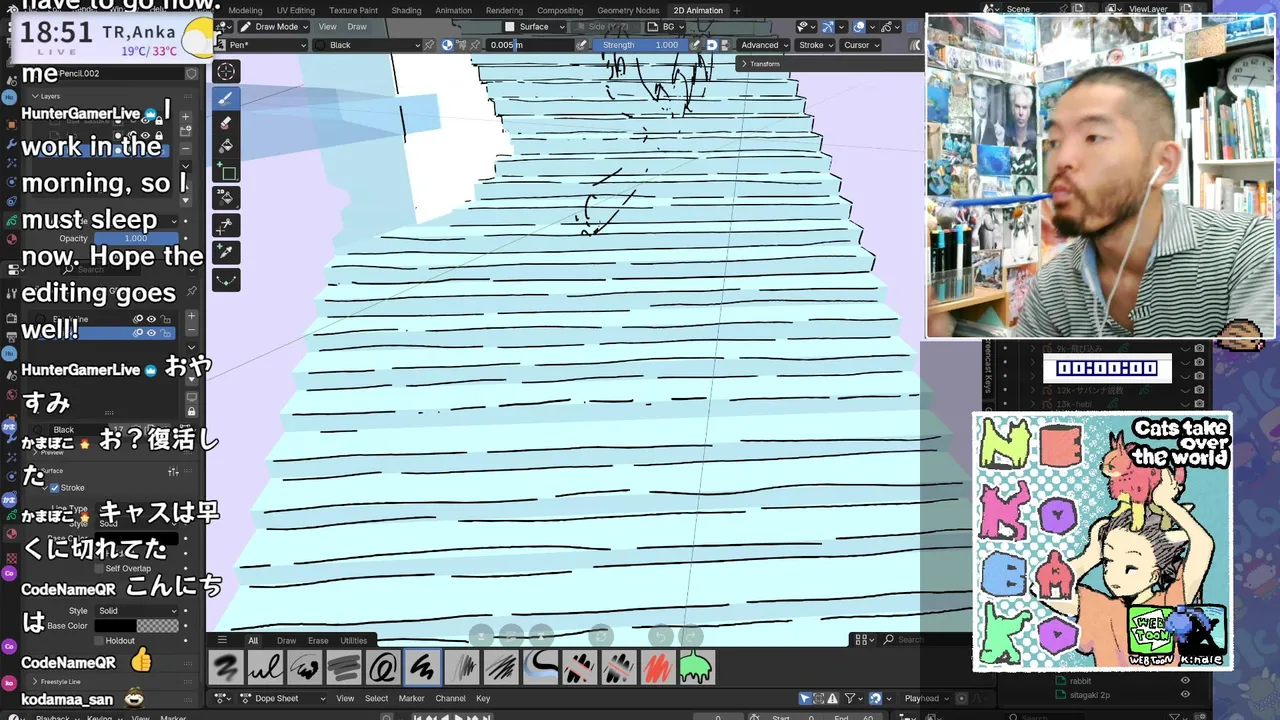Open the BG layer dropdown
The height and width of the screenshot is (720, 1280).
tap(667, 27)
